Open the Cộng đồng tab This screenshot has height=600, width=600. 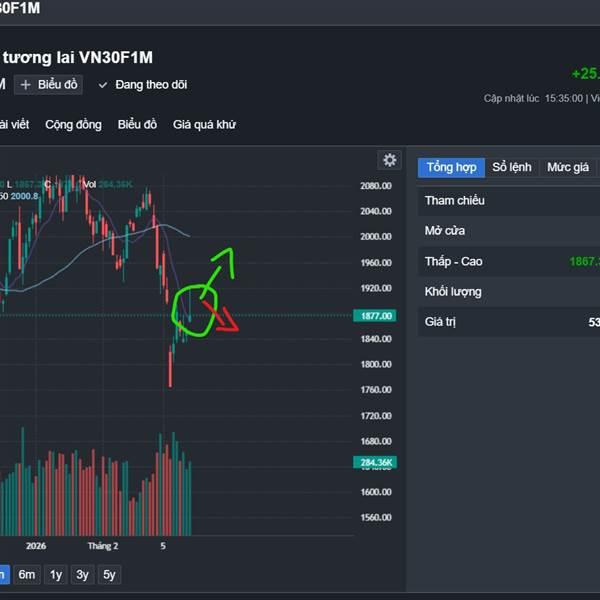(73, 125)
